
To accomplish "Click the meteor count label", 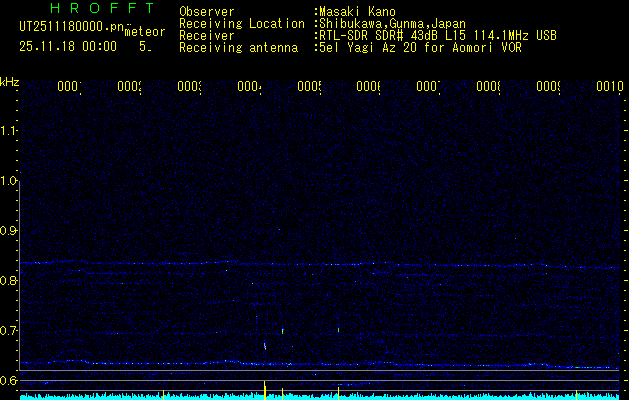I will [145, 32].
